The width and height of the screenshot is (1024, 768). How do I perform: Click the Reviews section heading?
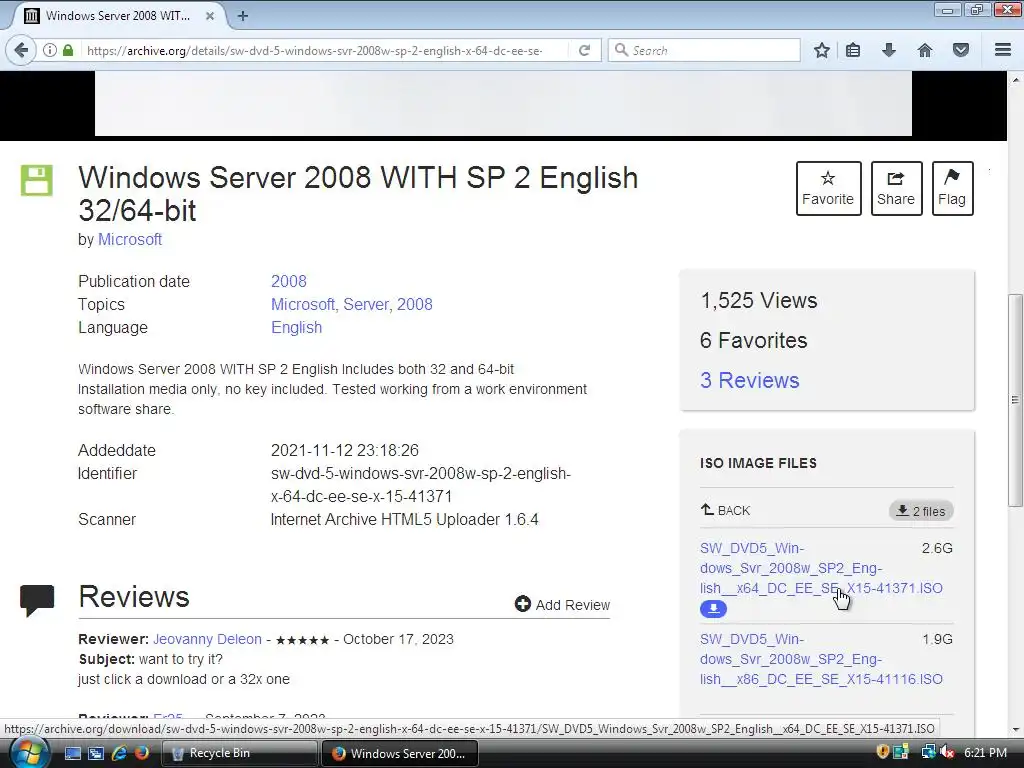pyautogui.click(x=134, y=596)
